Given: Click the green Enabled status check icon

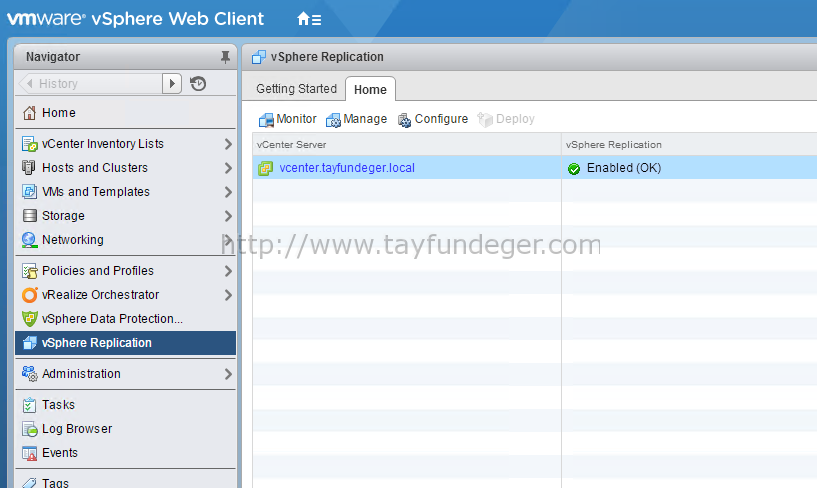Looking at the screenshot, I should point(574,168).
